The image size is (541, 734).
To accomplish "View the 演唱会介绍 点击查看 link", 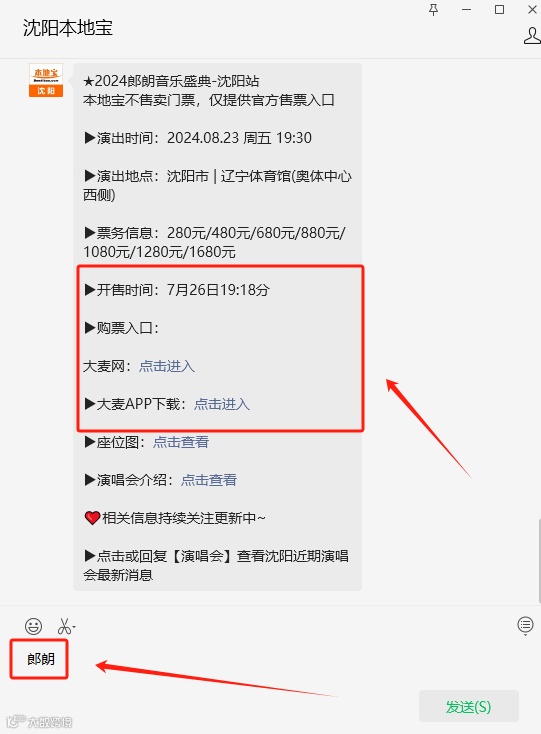I will [209, 480].
